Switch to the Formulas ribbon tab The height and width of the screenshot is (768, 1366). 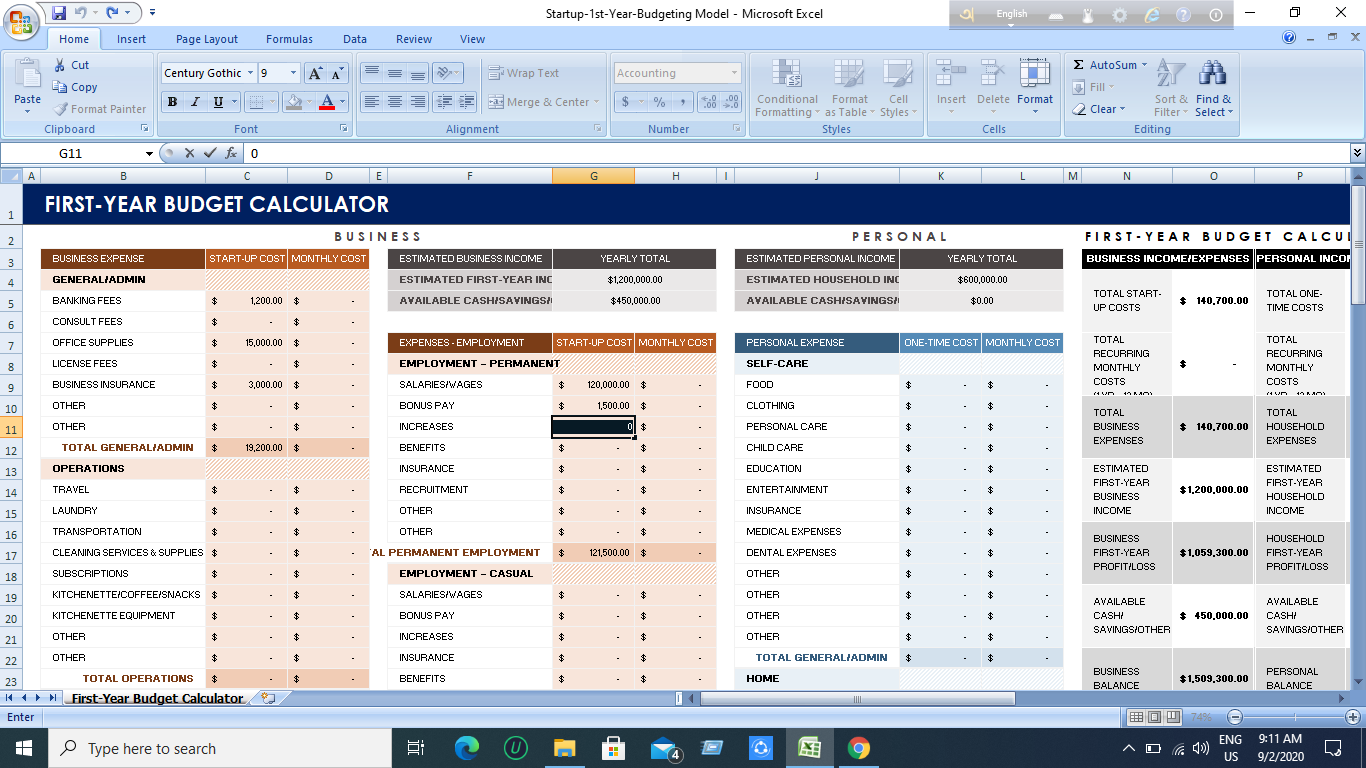[x=289, y=38]
